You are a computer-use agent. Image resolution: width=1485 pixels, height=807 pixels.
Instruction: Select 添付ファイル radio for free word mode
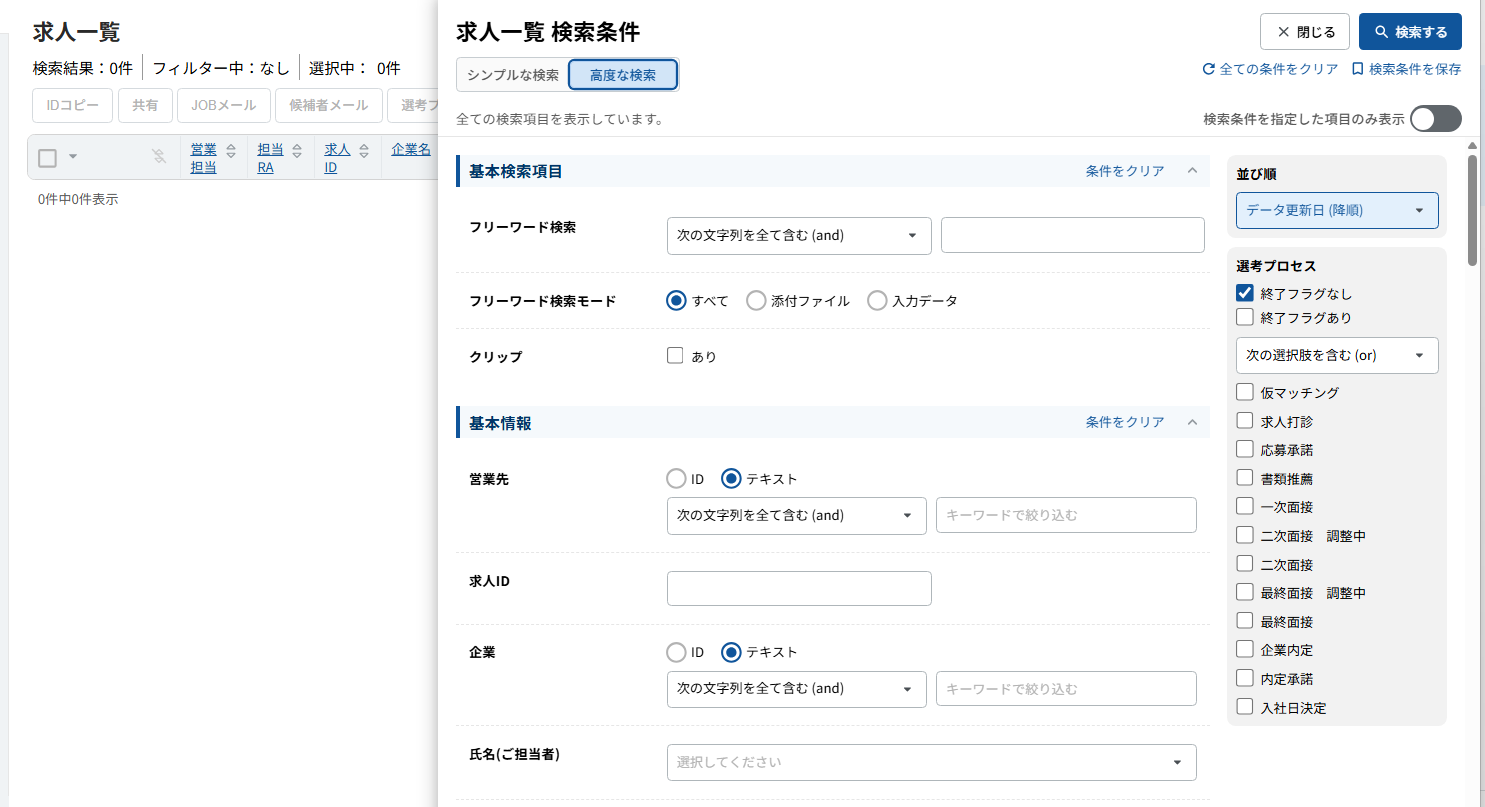pyautogui.click(x=757, y=301)
